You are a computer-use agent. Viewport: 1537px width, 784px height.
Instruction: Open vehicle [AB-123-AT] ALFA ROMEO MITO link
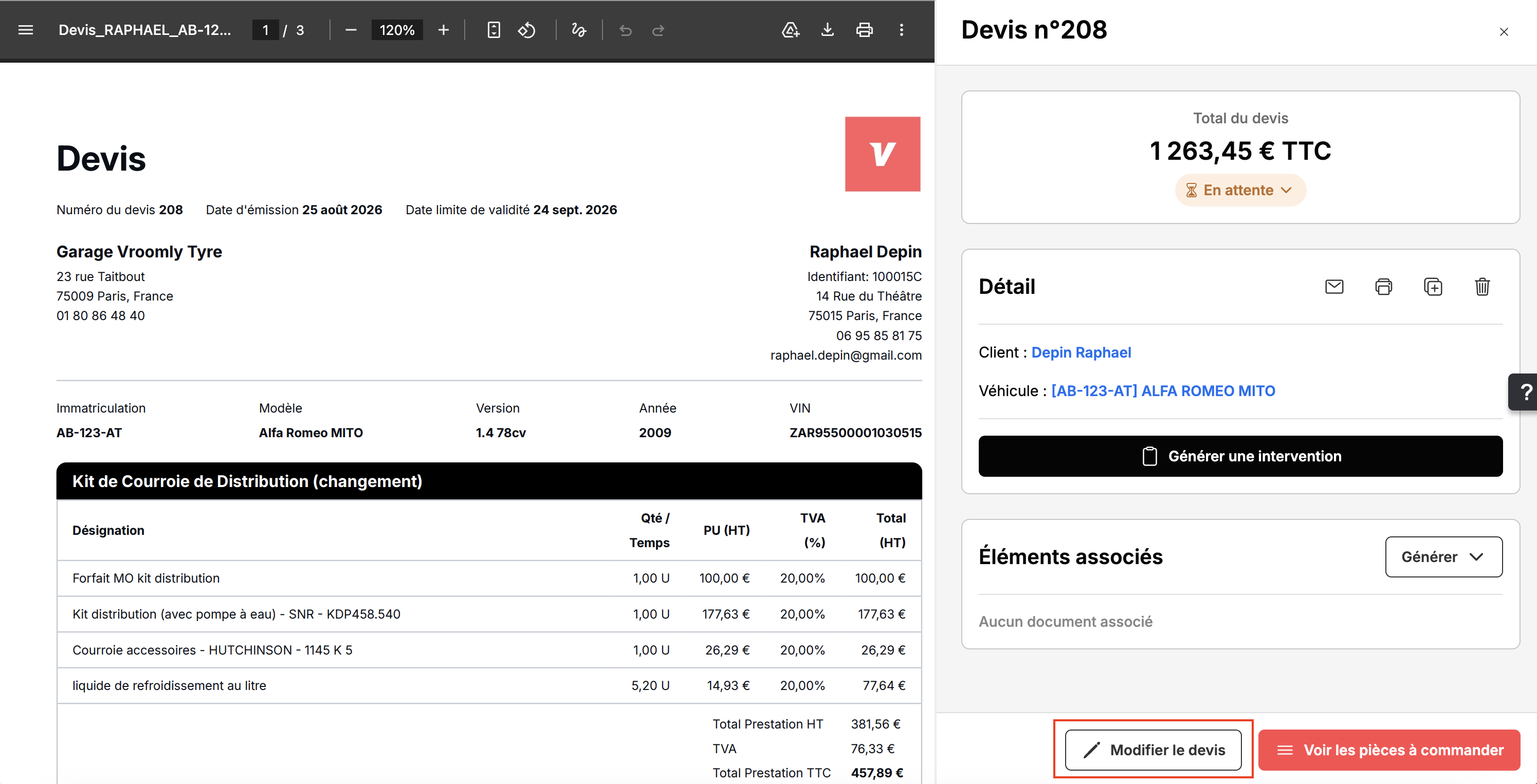1163,390
